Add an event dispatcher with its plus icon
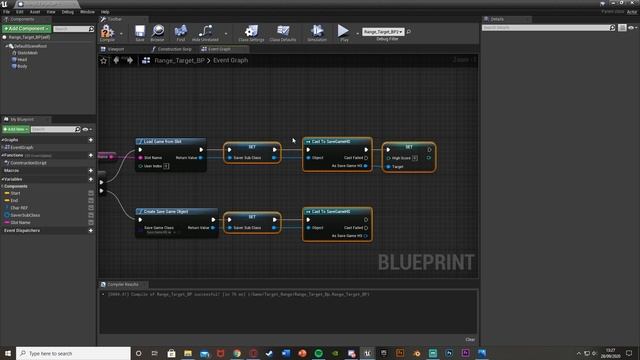Viewport: 640px width, 360px height. (91, 230)
